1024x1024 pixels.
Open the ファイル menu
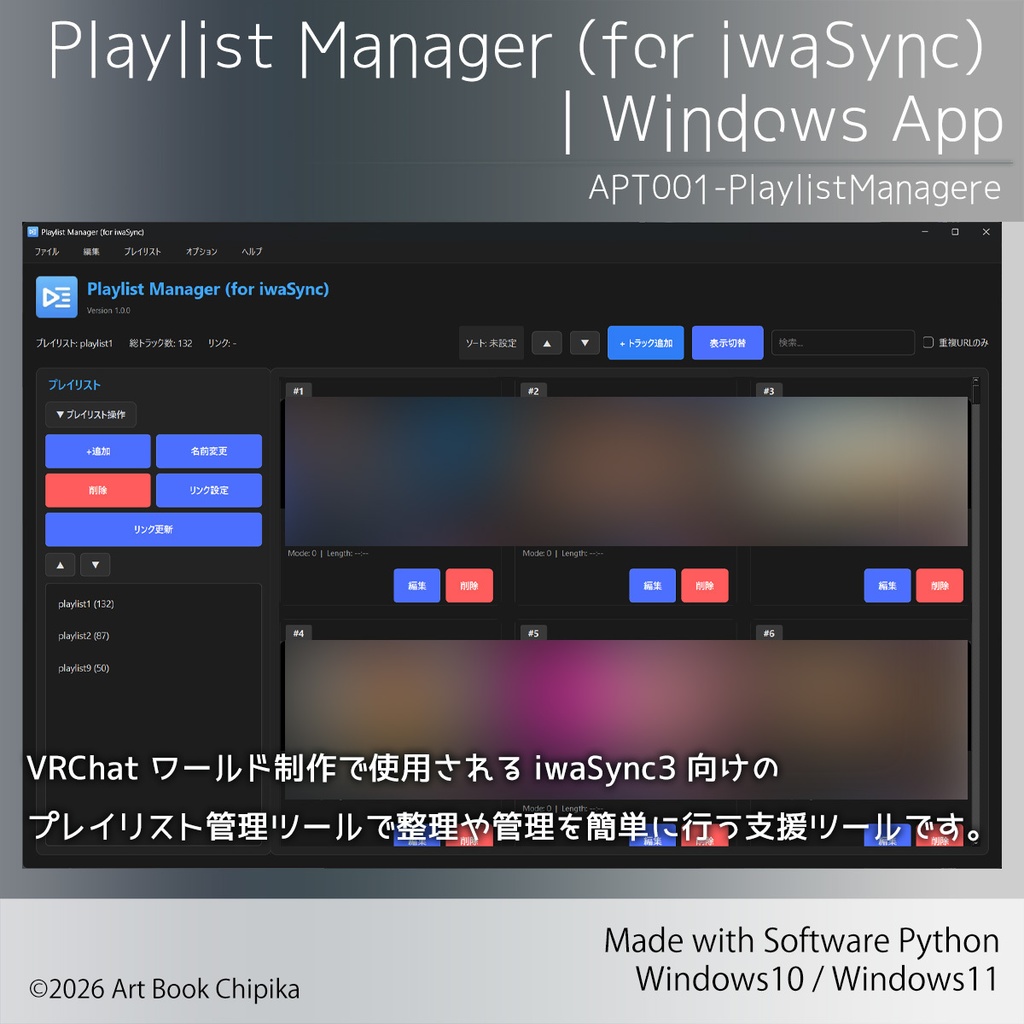pyautogui.click(x=46, y=252)
